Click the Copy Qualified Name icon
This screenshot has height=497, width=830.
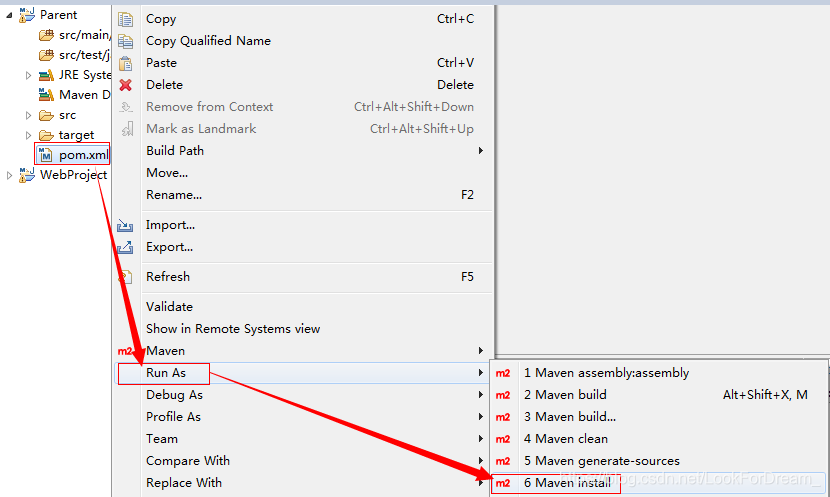tap(125, 41)
